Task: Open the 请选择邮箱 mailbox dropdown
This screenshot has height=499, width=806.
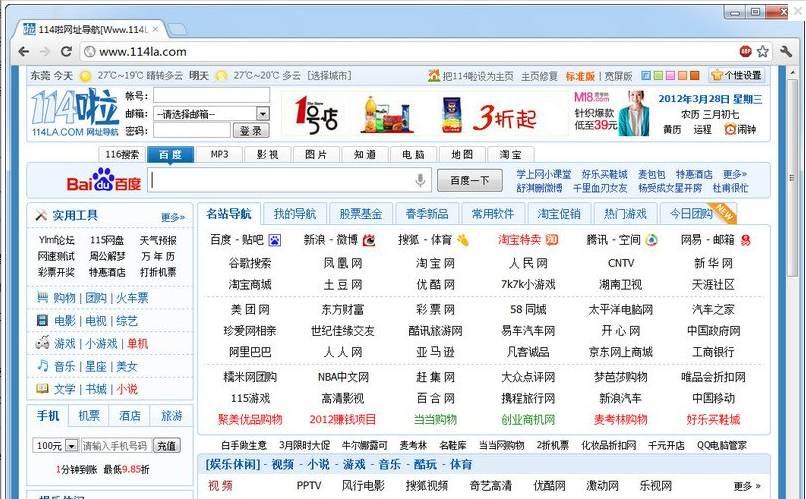Action: pos(211,114)
